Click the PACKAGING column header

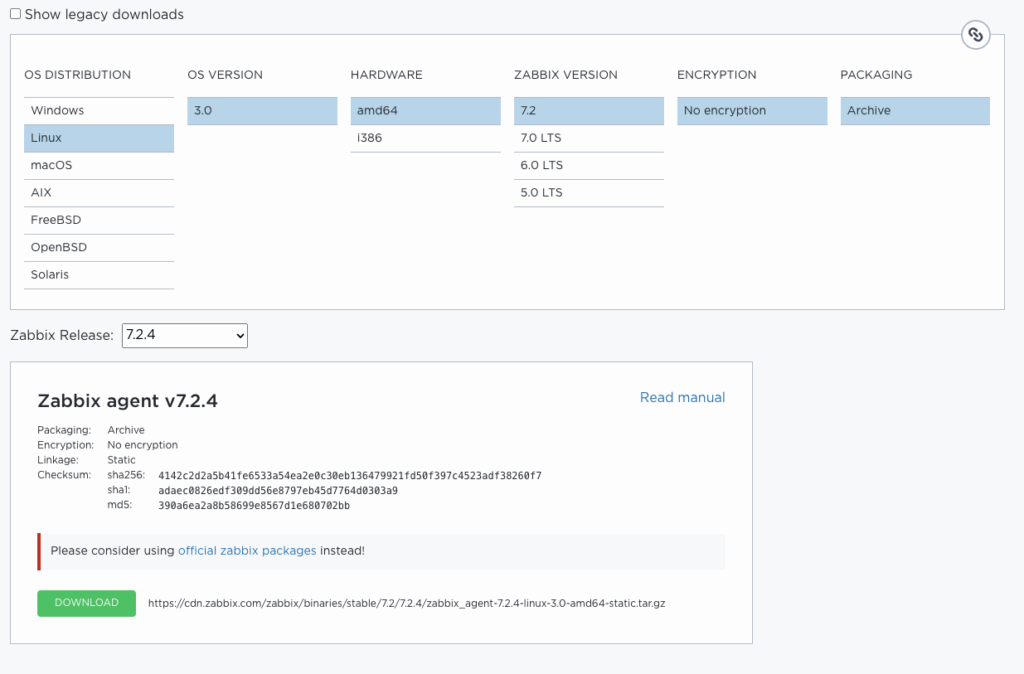[x=876, y=74]
